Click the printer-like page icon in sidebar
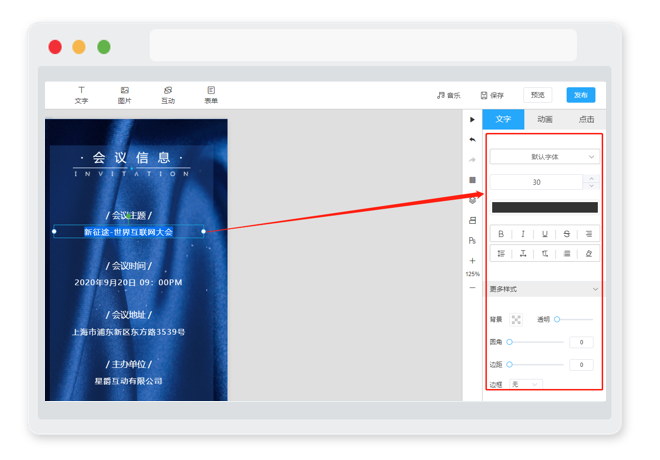This screenshot has width=660, height=460. click(472, 221)
